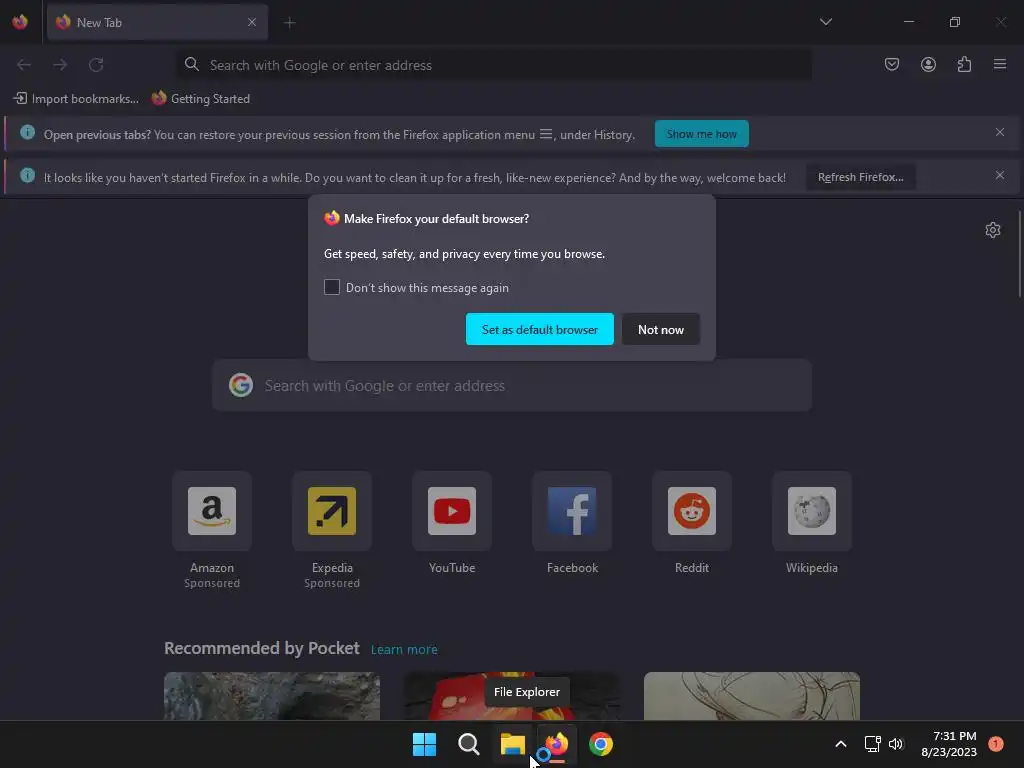Open new tab personalize gear icon
The height and width of the screenshot is (768, 1024).
coord(993,230)
